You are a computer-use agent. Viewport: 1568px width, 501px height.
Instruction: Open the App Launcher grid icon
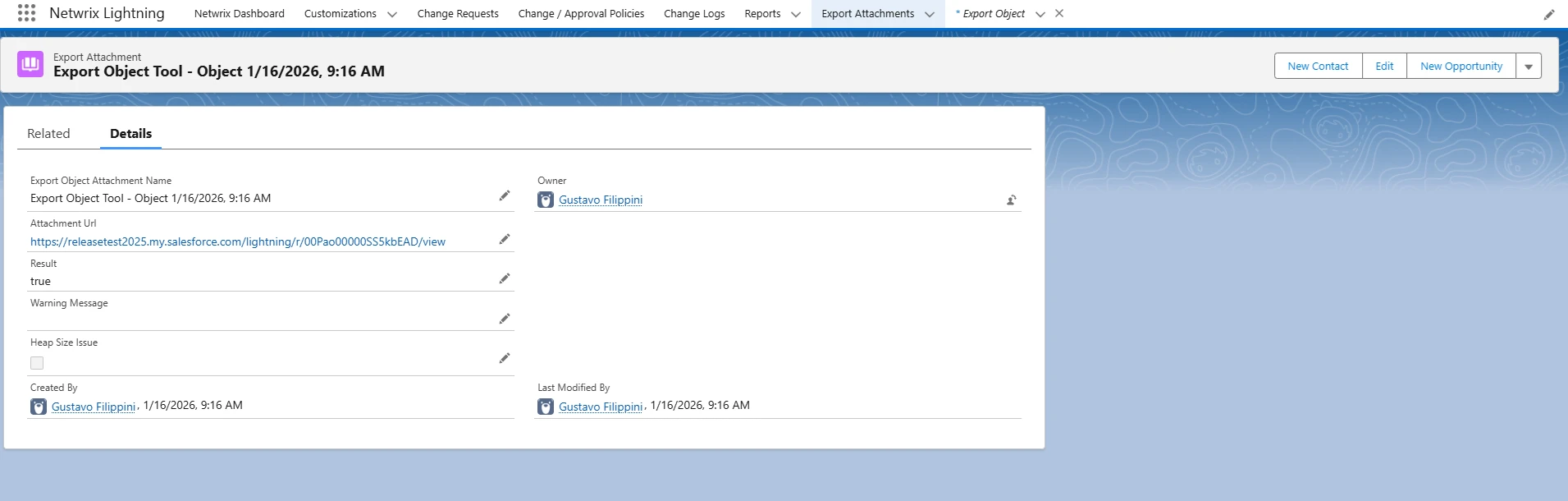(26, 13)
